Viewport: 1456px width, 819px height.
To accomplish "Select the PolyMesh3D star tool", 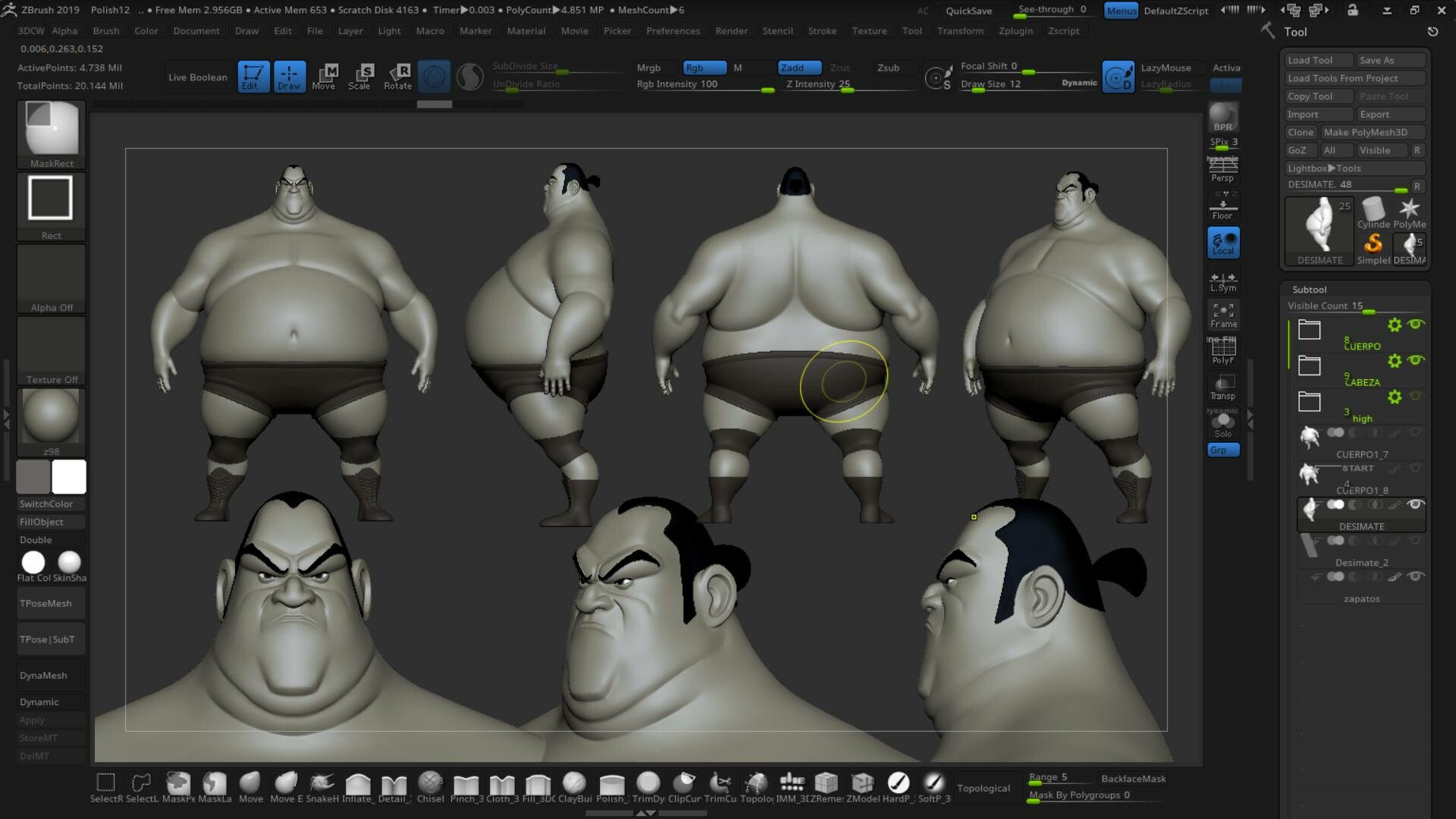I will [1409, 213].
